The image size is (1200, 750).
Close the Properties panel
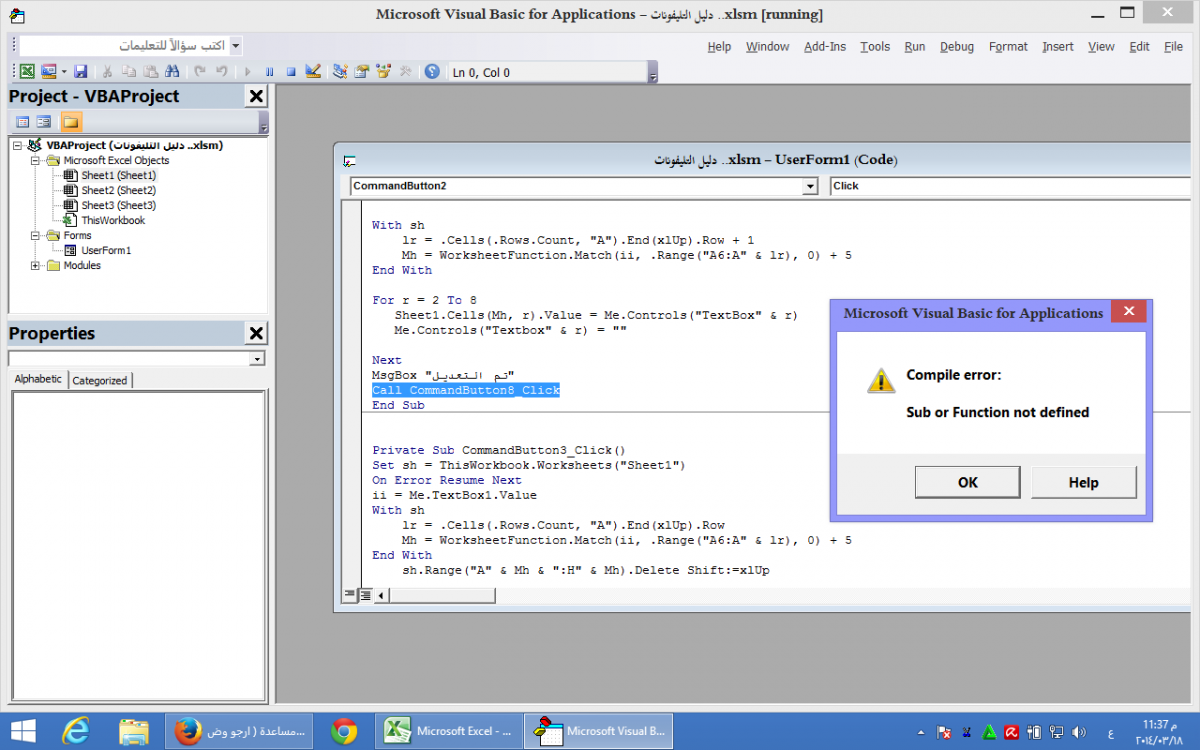click(256, 333)
